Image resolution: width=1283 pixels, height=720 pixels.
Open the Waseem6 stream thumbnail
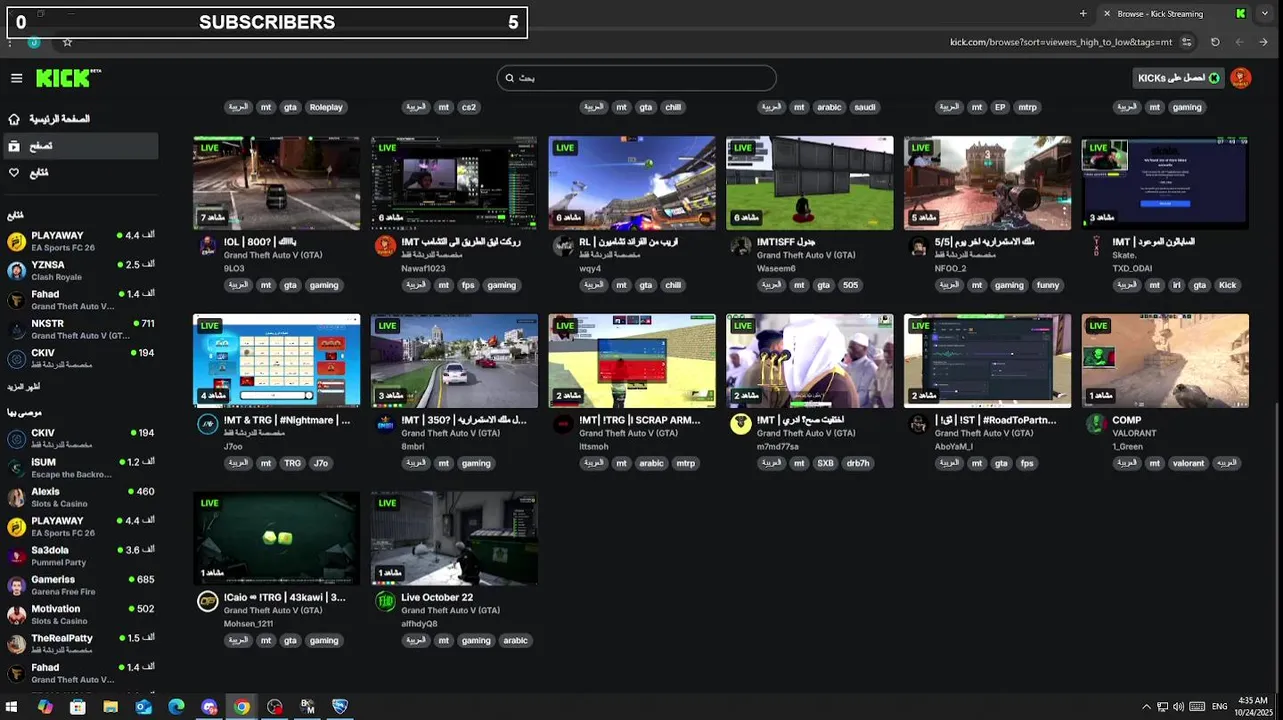tap(810, 183)
